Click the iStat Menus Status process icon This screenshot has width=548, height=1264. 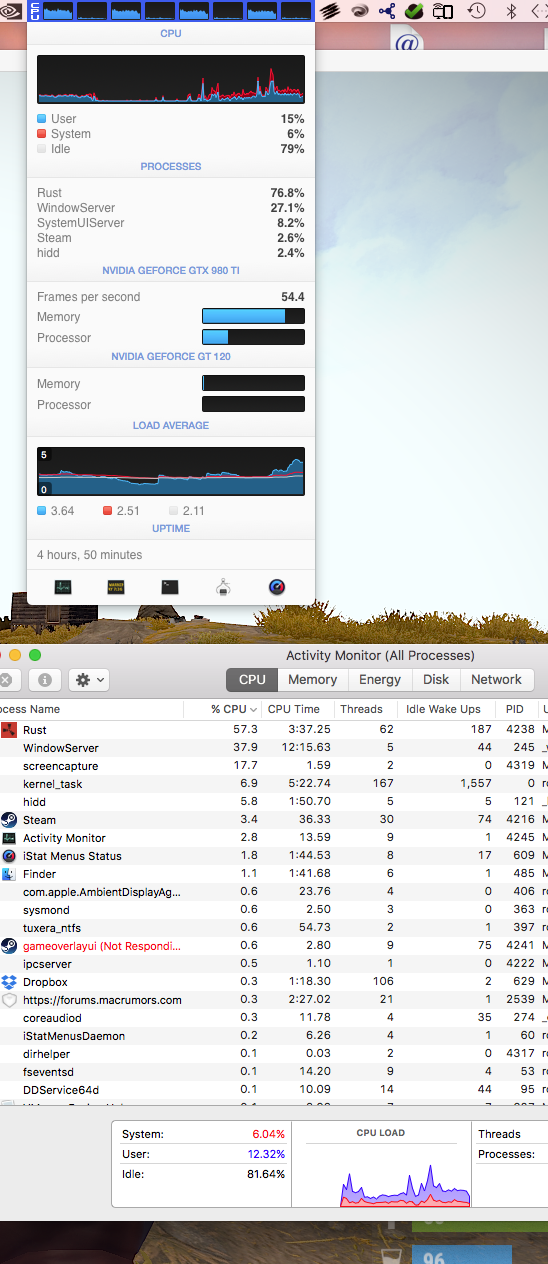tap(9, 856)
